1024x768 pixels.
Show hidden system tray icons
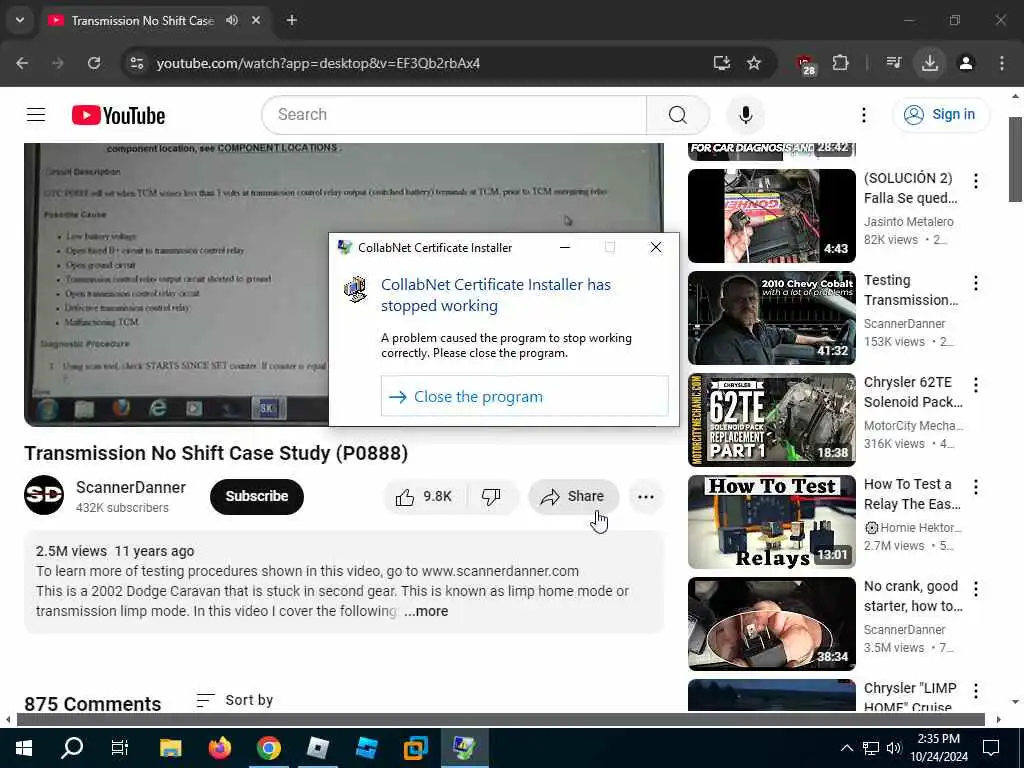pyautogui.click(x=846, y=748)
